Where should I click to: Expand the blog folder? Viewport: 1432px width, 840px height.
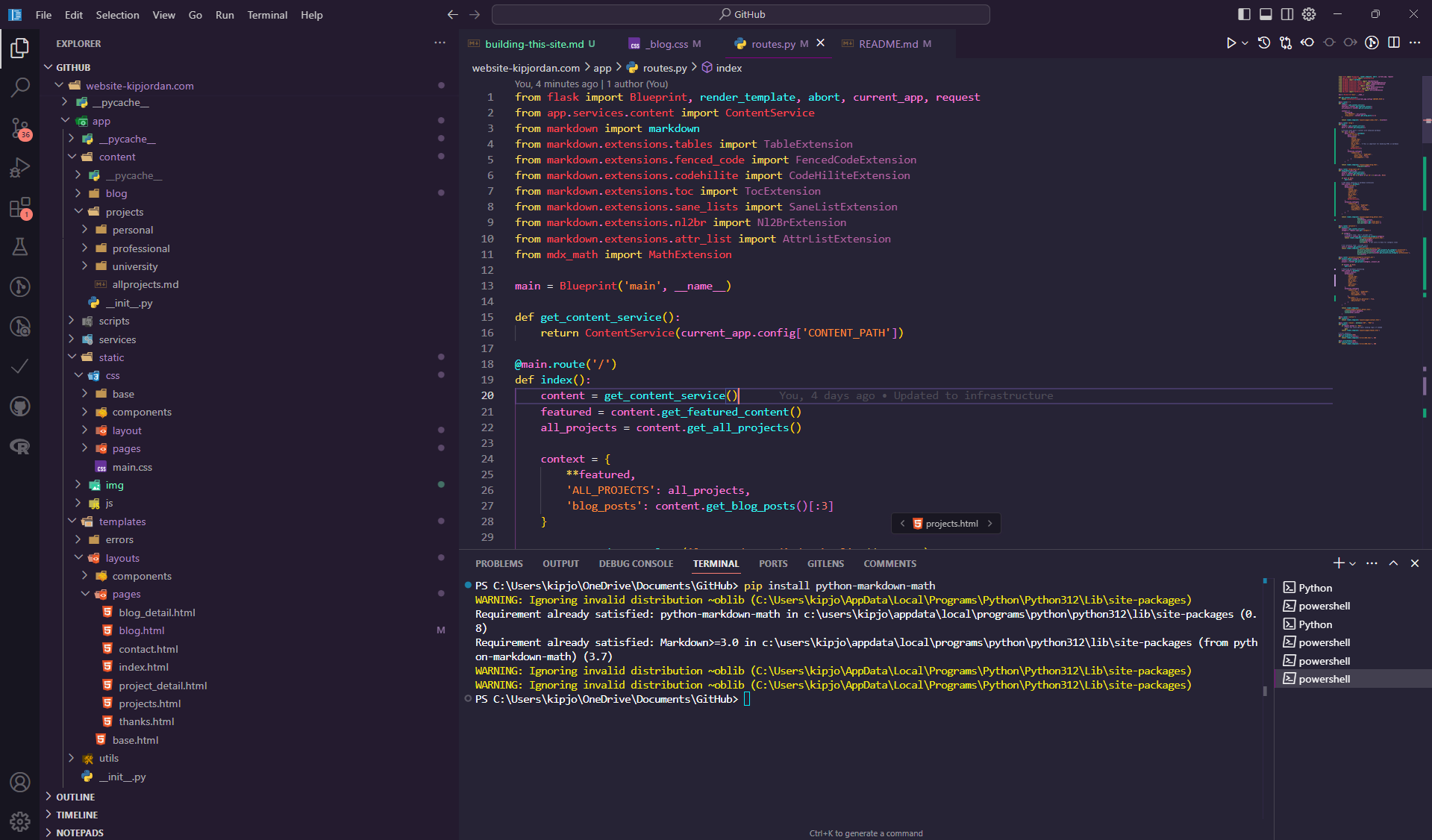pyautogui.click(x=250, y=193)
